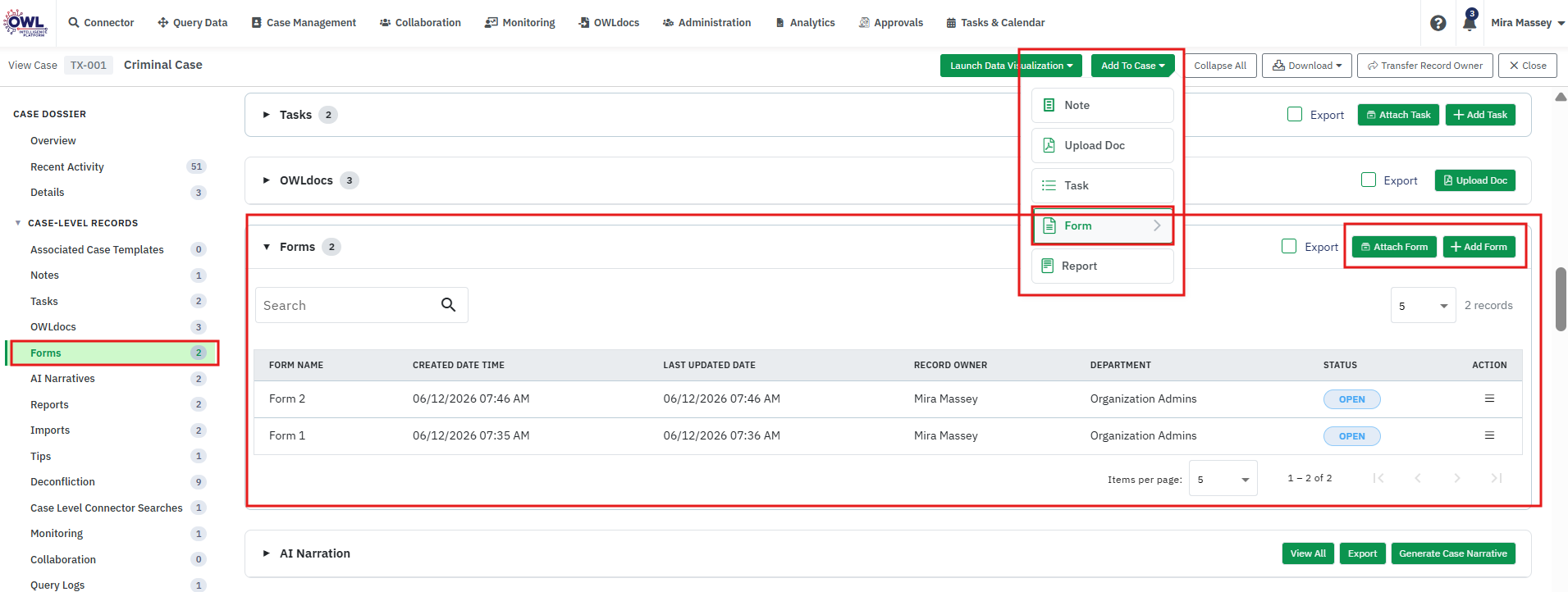Open Mira Massey user menu

coord(1528,23)
